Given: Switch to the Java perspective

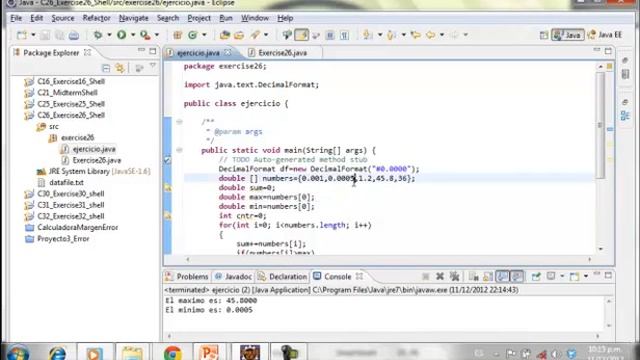Looking at the screenshot, I should click(x=567, y=35).
